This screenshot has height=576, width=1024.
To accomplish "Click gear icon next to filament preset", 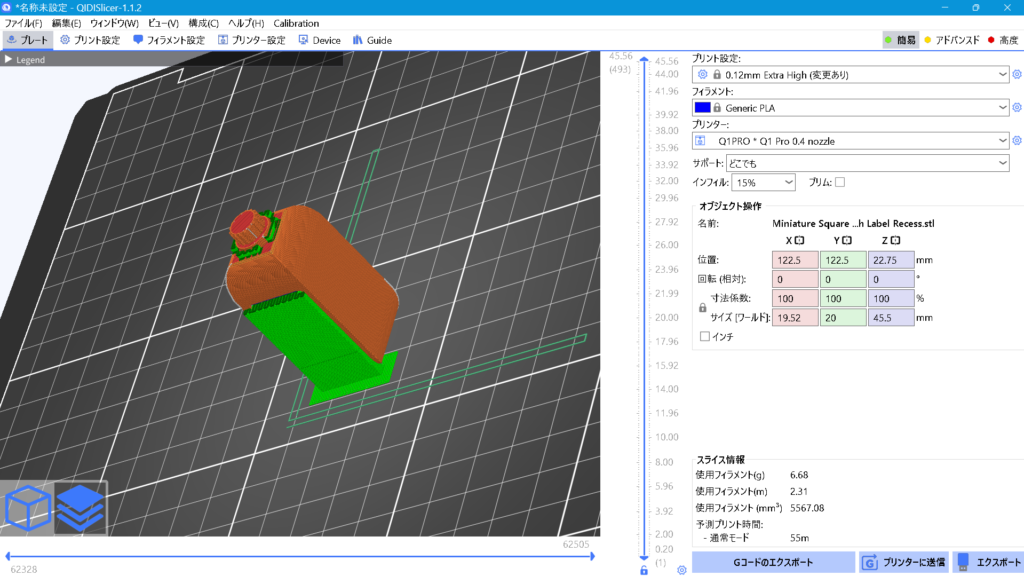I will [x=1017, y=107].
